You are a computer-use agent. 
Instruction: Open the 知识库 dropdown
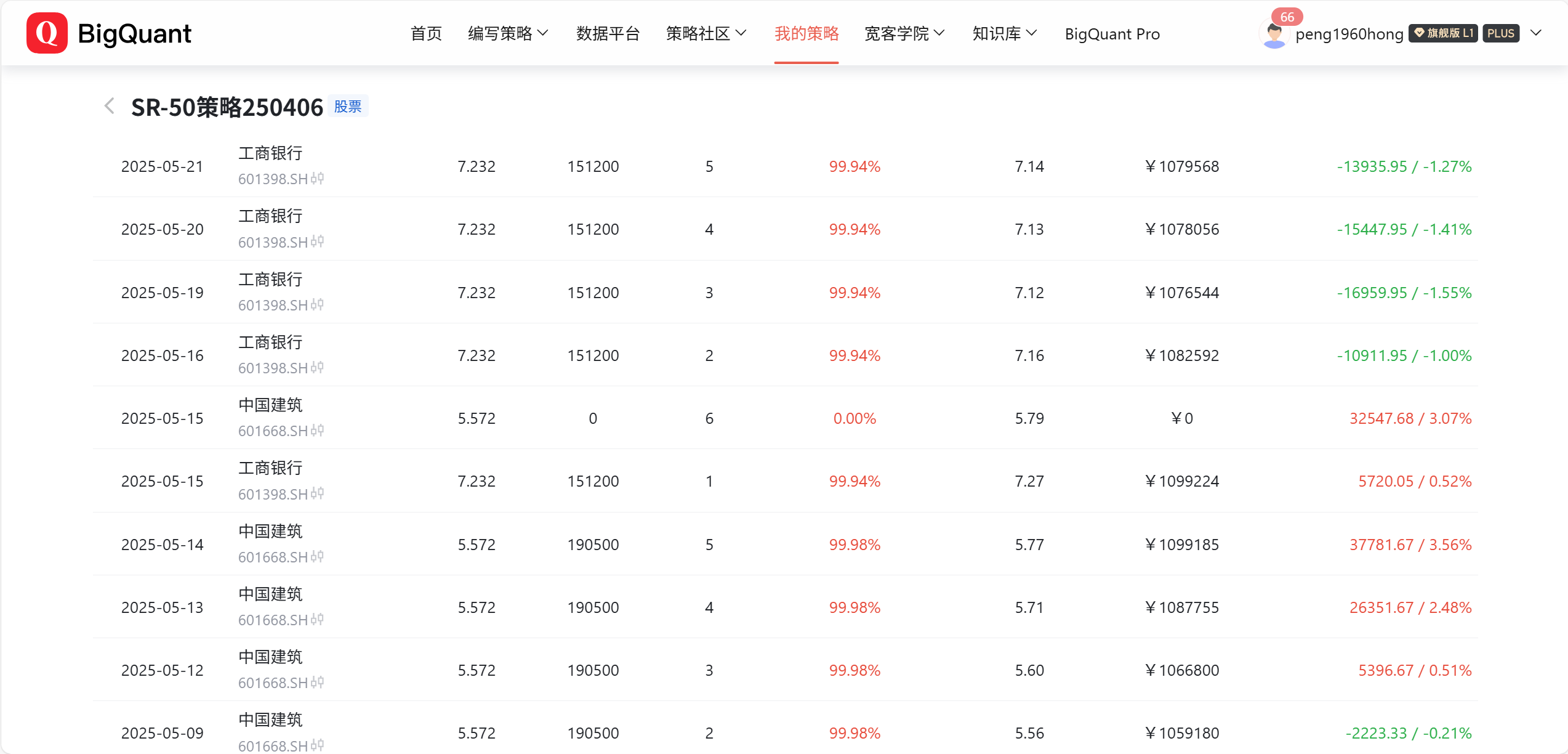(x=1004, y=33)
